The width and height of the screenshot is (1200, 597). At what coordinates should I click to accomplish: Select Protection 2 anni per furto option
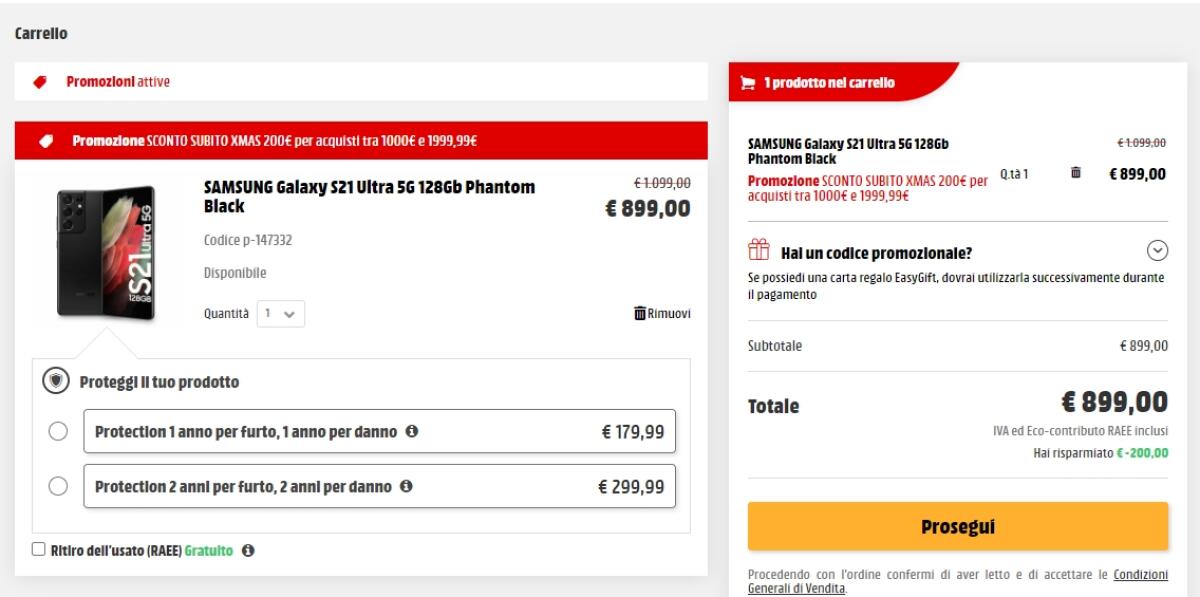click(60, 488)
